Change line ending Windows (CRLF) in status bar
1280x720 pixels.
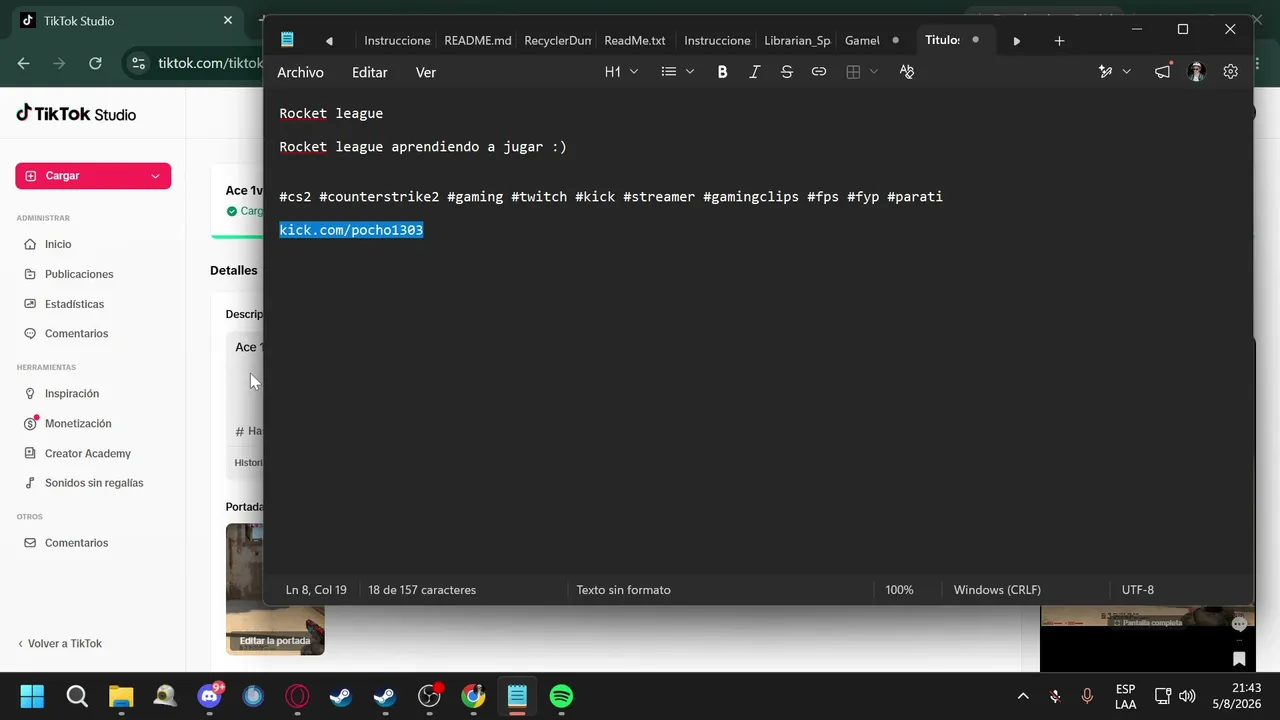(997, 590)
